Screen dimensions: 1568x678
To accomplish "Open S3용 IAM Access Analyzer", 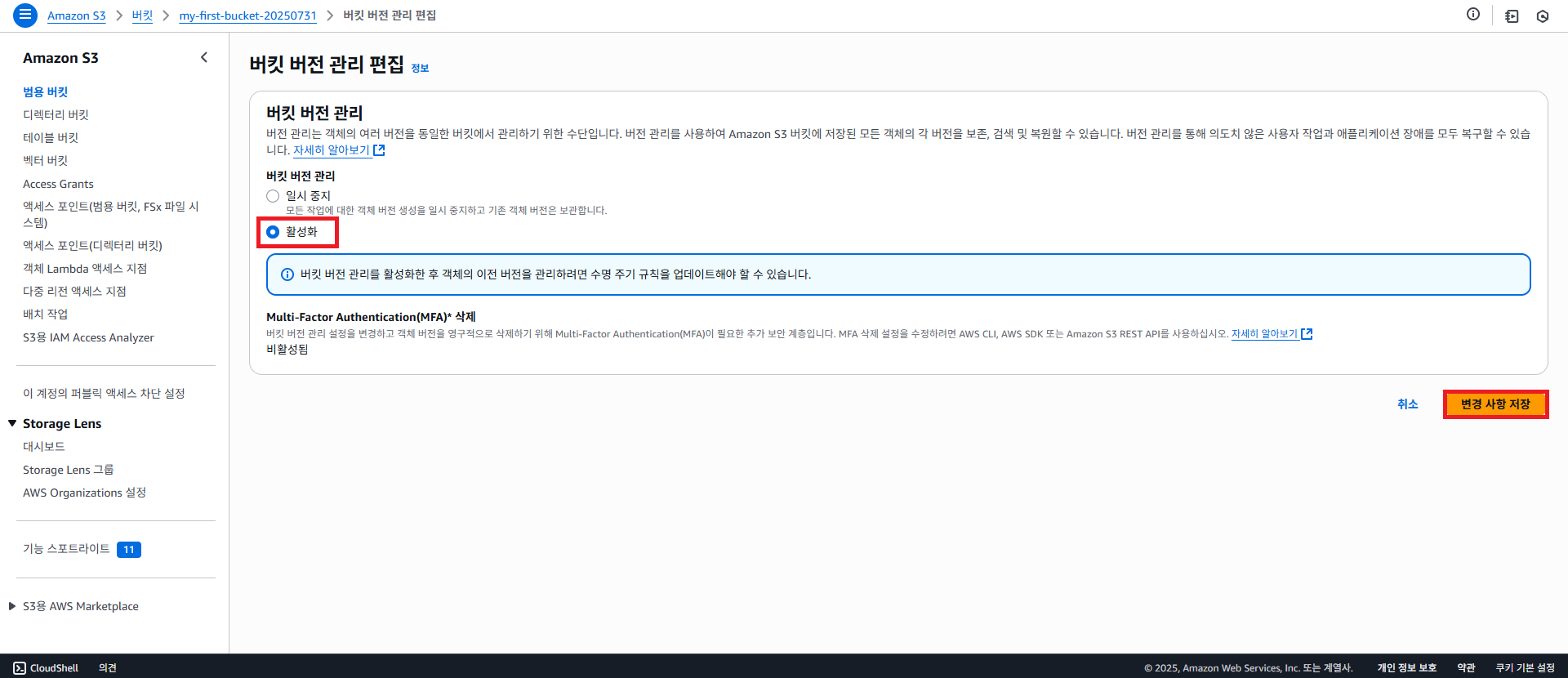I will [x=88, y=337].
